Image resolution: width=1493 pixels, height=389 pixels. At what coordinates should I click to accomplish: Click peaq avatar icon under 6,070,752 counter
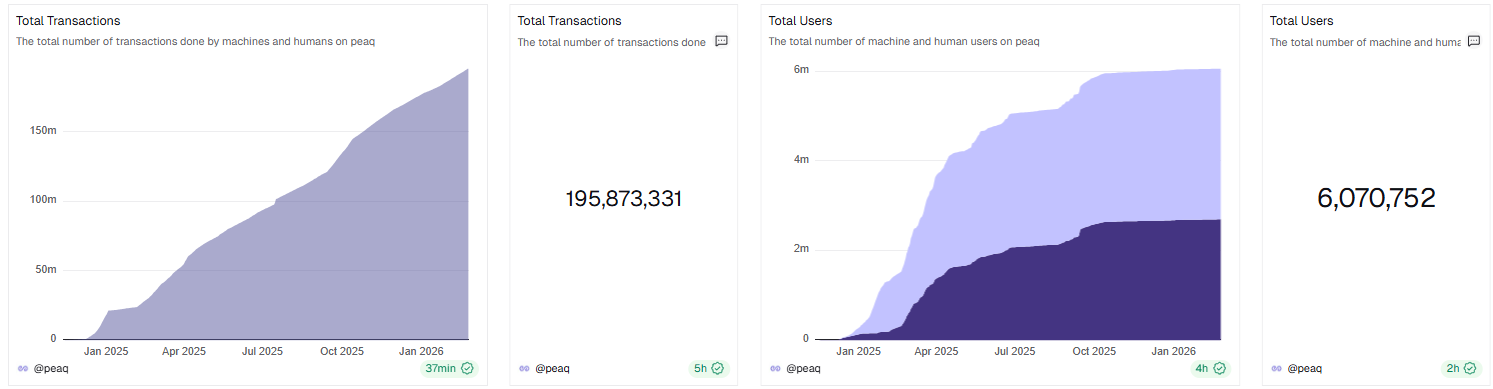(x=1276, y=368)
